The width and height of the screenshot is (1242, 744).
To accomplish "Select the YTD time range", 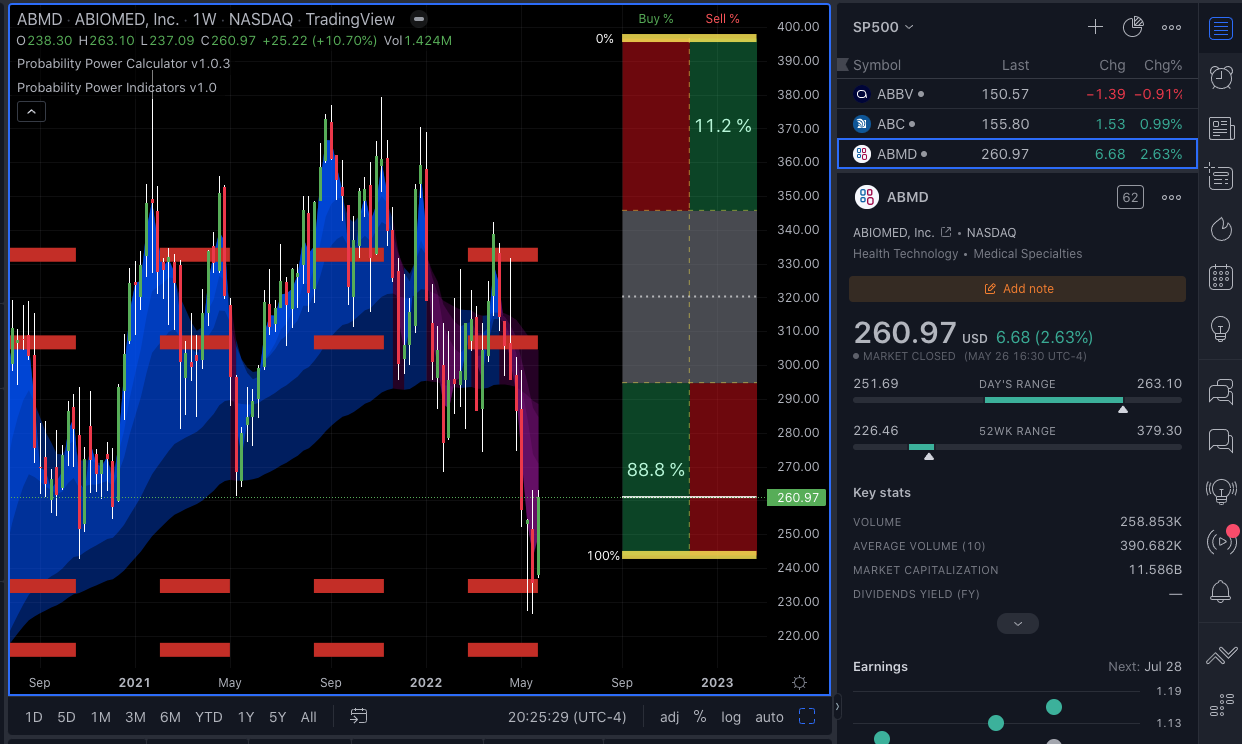I will click(208, 717).
